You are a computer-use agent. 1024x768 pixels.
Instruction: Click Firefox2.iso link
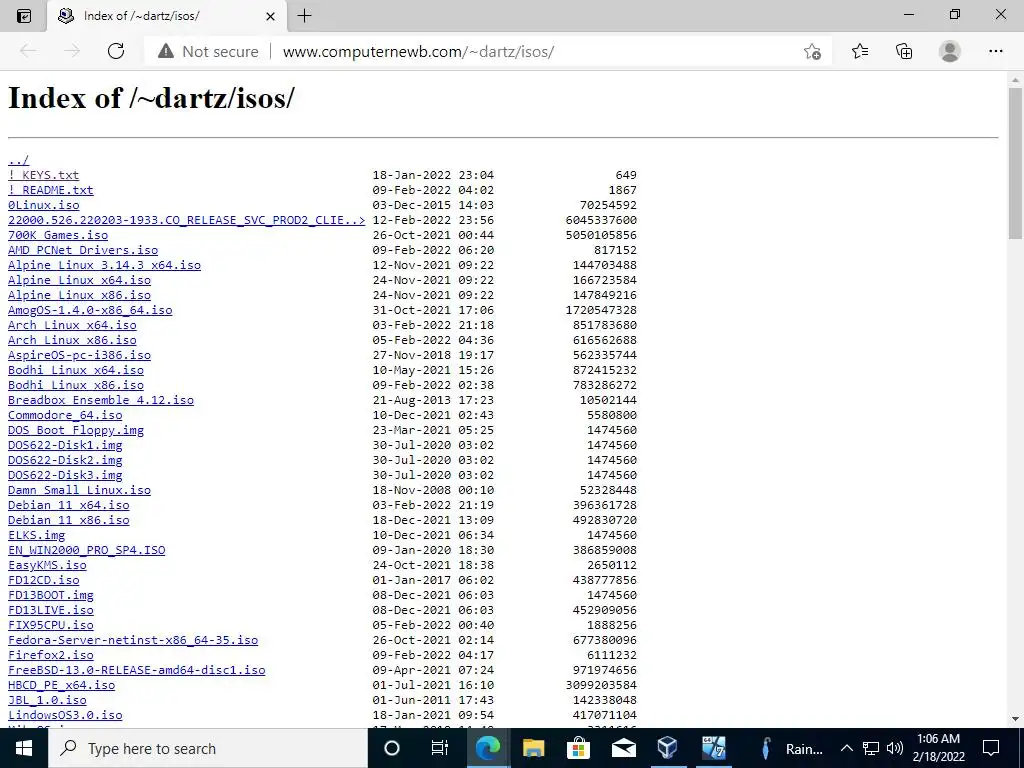pyautogui.click(x=50, y=656)
